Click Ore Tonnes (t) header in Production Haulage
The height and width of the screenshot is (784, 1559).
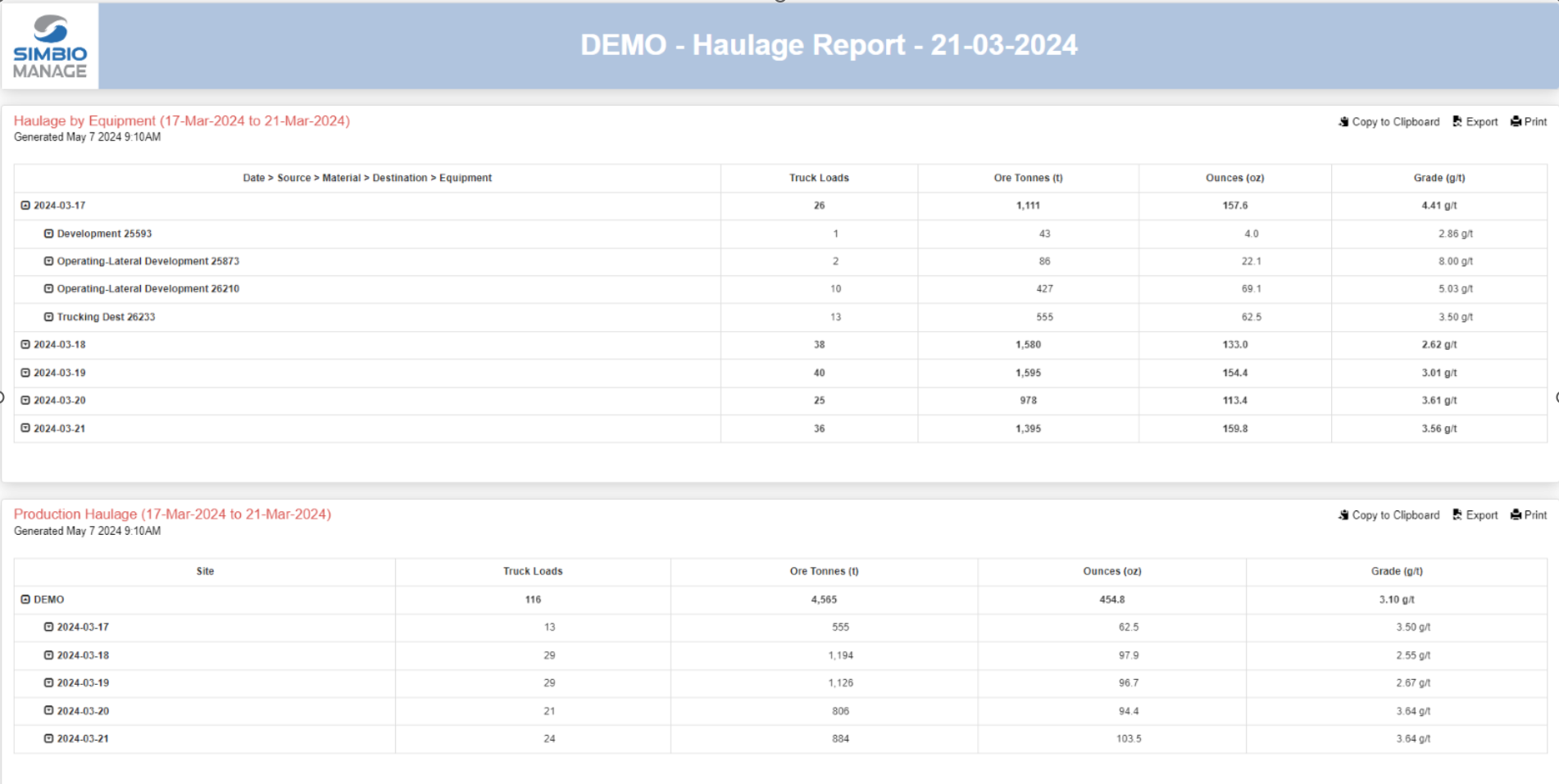click(x=824, y=572)
